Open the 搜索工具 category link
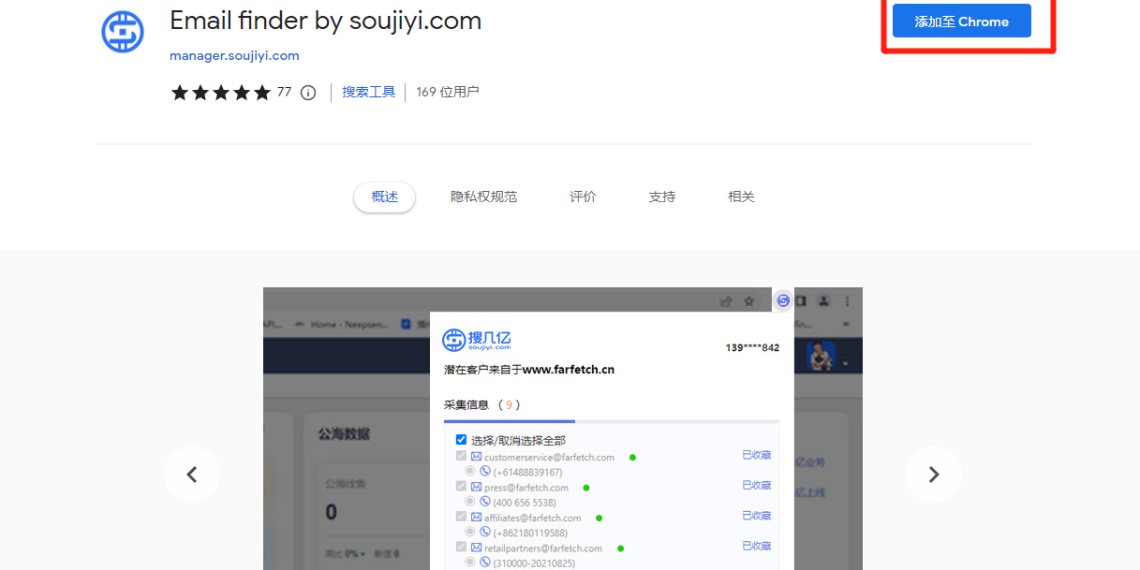 click(x=369, y=92)
